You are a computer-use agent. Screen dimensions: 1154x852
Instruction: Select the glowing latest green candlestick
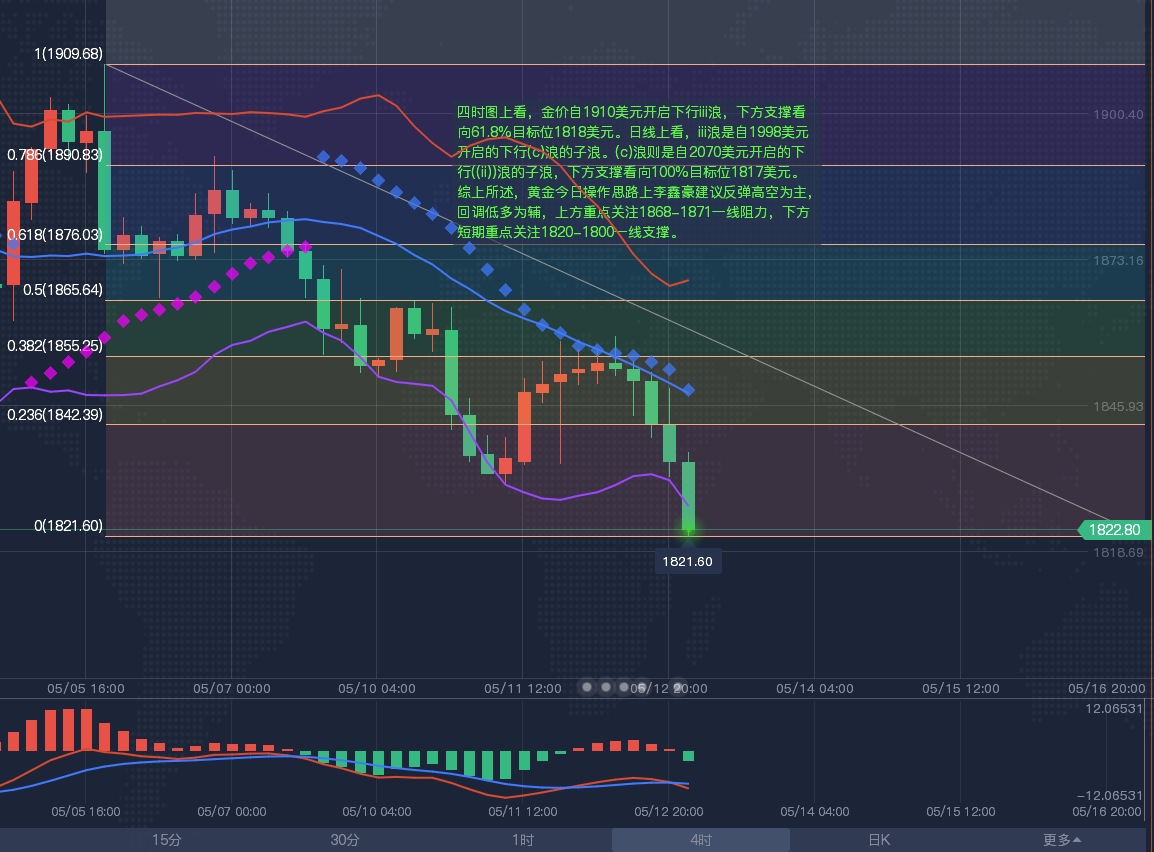[688, 495]
